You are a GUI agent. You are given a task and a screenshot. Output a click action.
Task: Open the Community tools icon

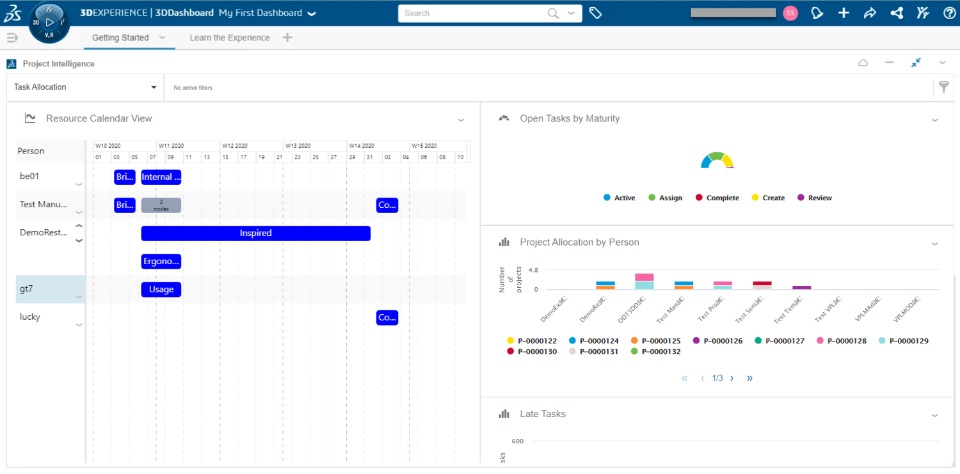[x=923, y=13]
